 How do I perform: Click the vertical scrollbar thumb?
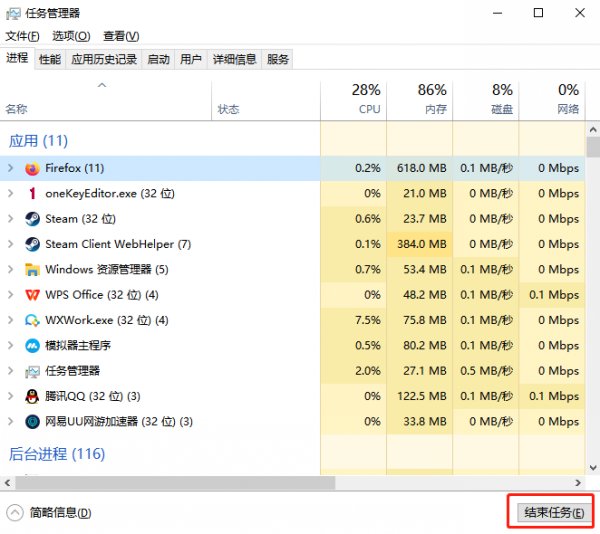pyautogui.click(x=593, y=147)
